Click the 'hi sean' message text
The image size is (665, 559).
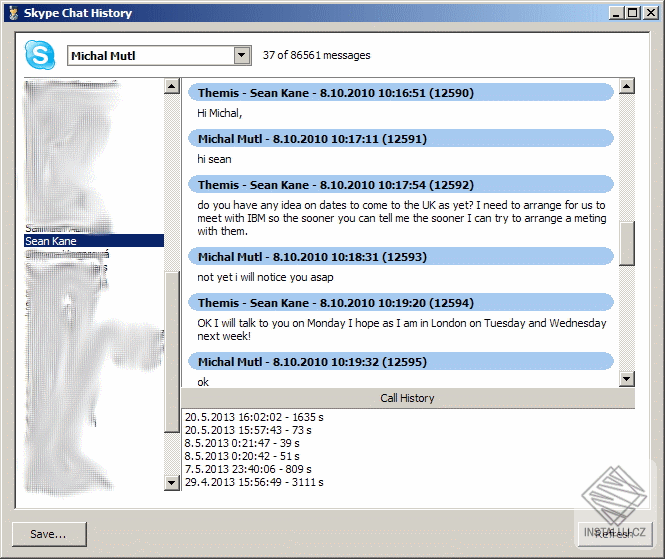pyautogui.click(x=214, y=159)
